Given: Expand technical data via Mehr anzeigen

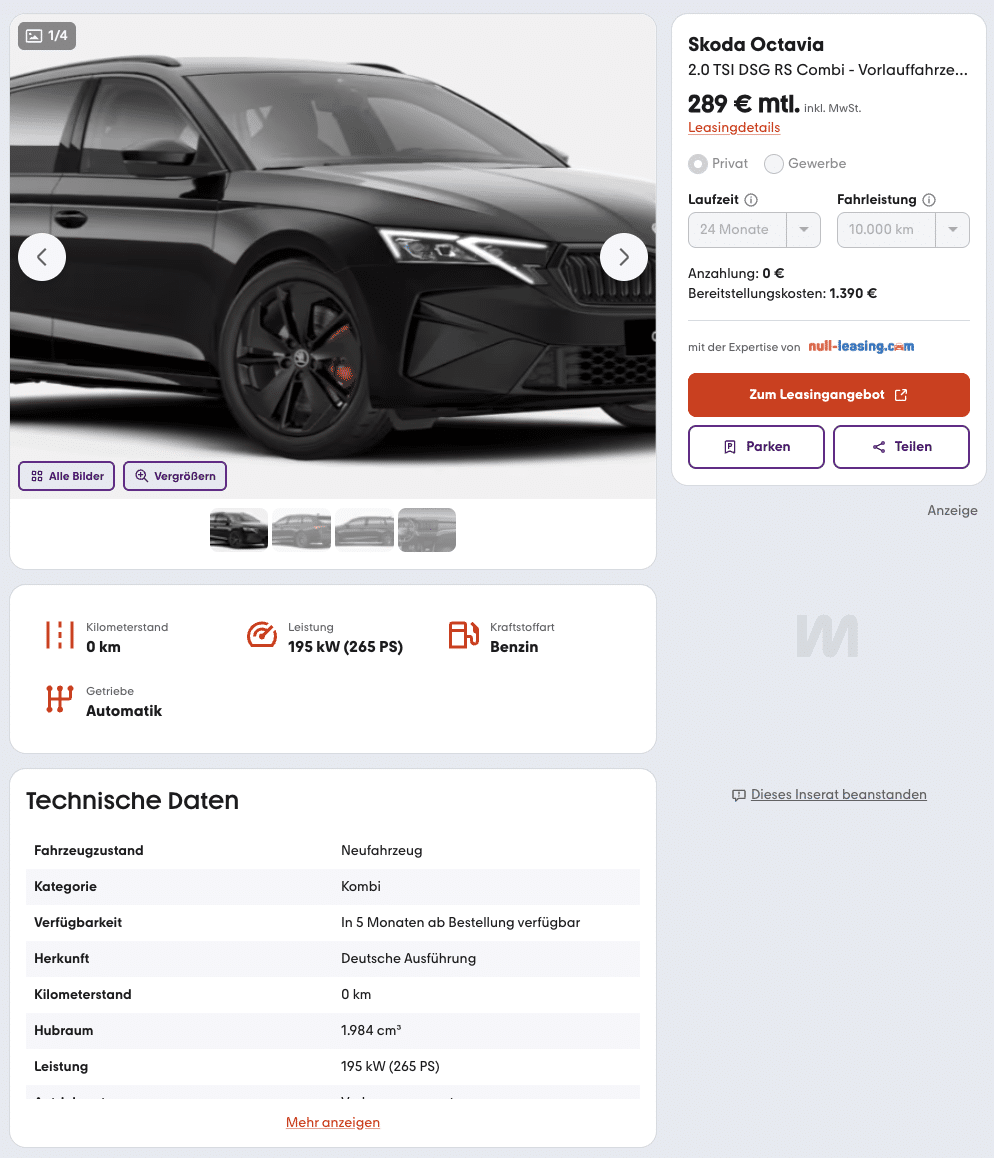Looking at the screenshot, I should (333, 1122).
